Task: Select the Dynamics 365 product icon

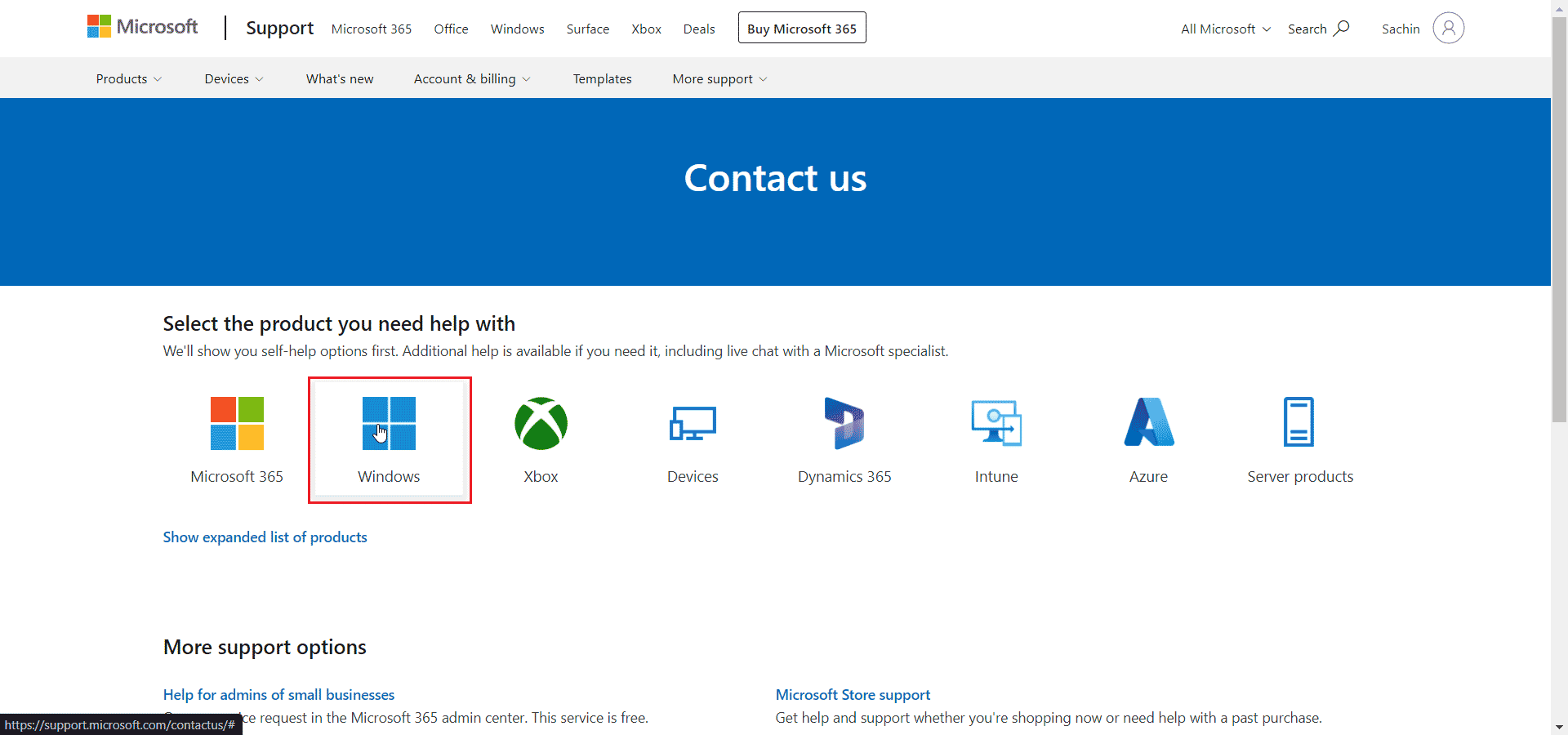Action: pos(844,424)
